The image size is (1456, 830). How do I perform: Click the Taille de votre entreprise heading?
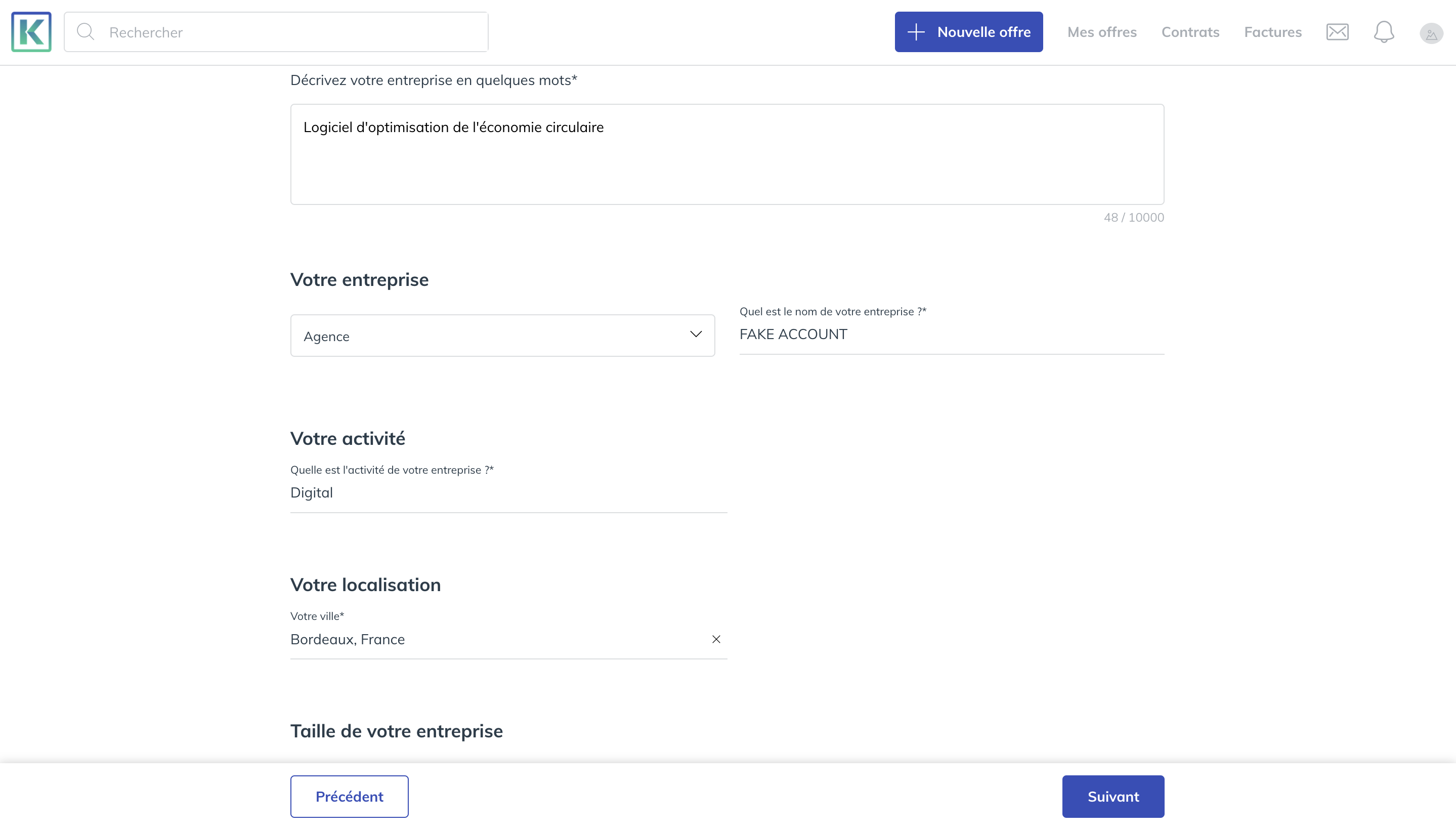[397, 731]
